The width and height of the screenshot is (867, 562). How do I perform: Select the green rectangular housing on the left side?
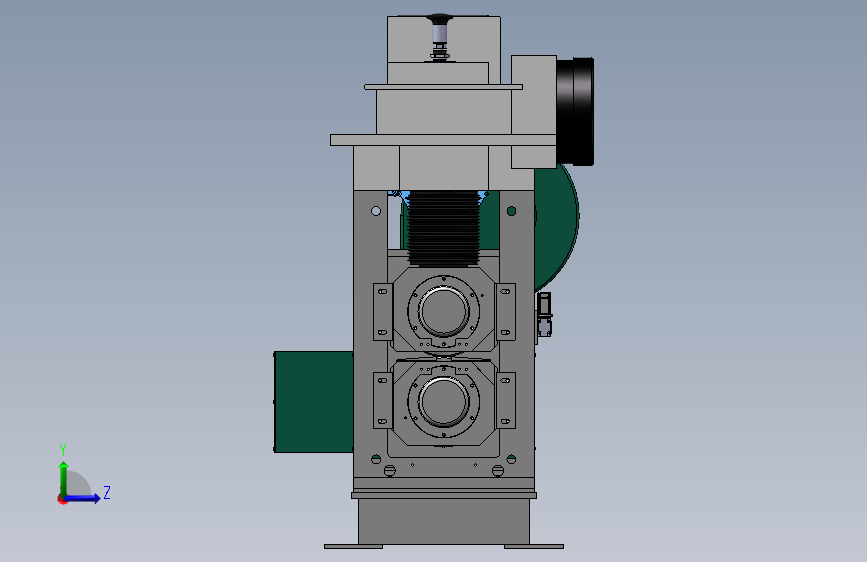pyautogui.click(x=314, y=402)
